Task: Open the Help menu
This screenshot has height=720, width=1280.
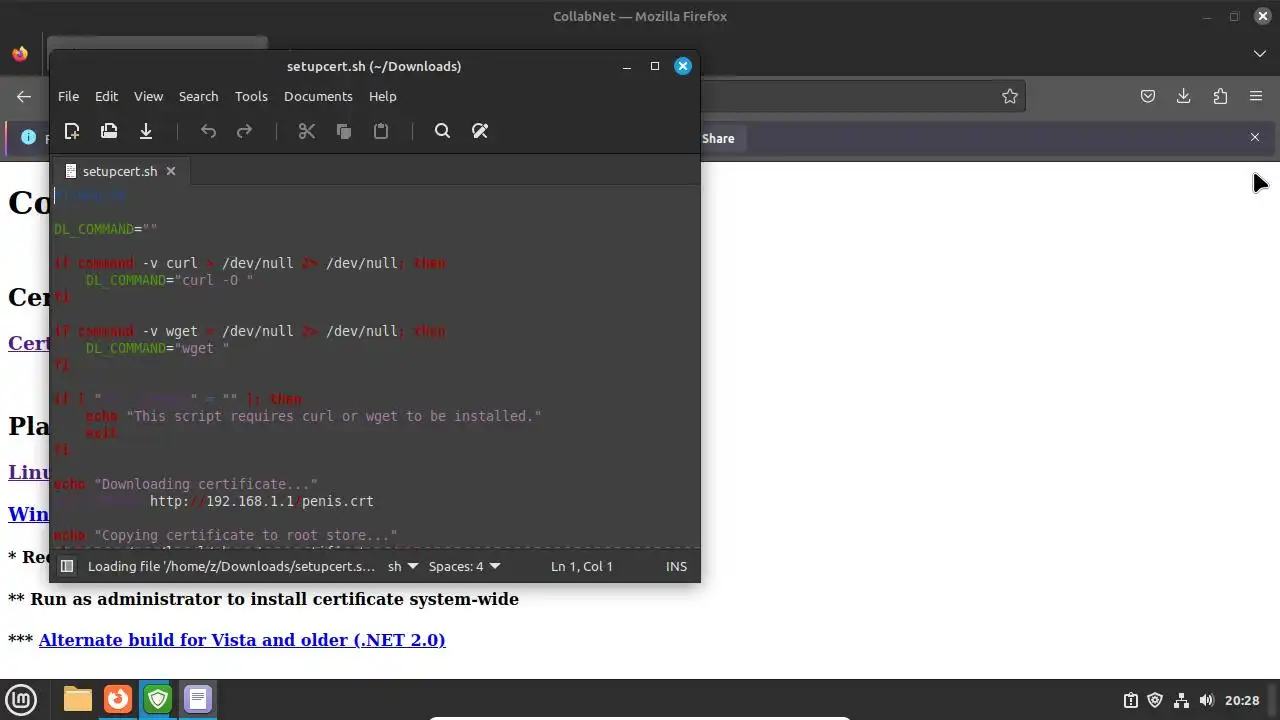Action: (382, 96)
